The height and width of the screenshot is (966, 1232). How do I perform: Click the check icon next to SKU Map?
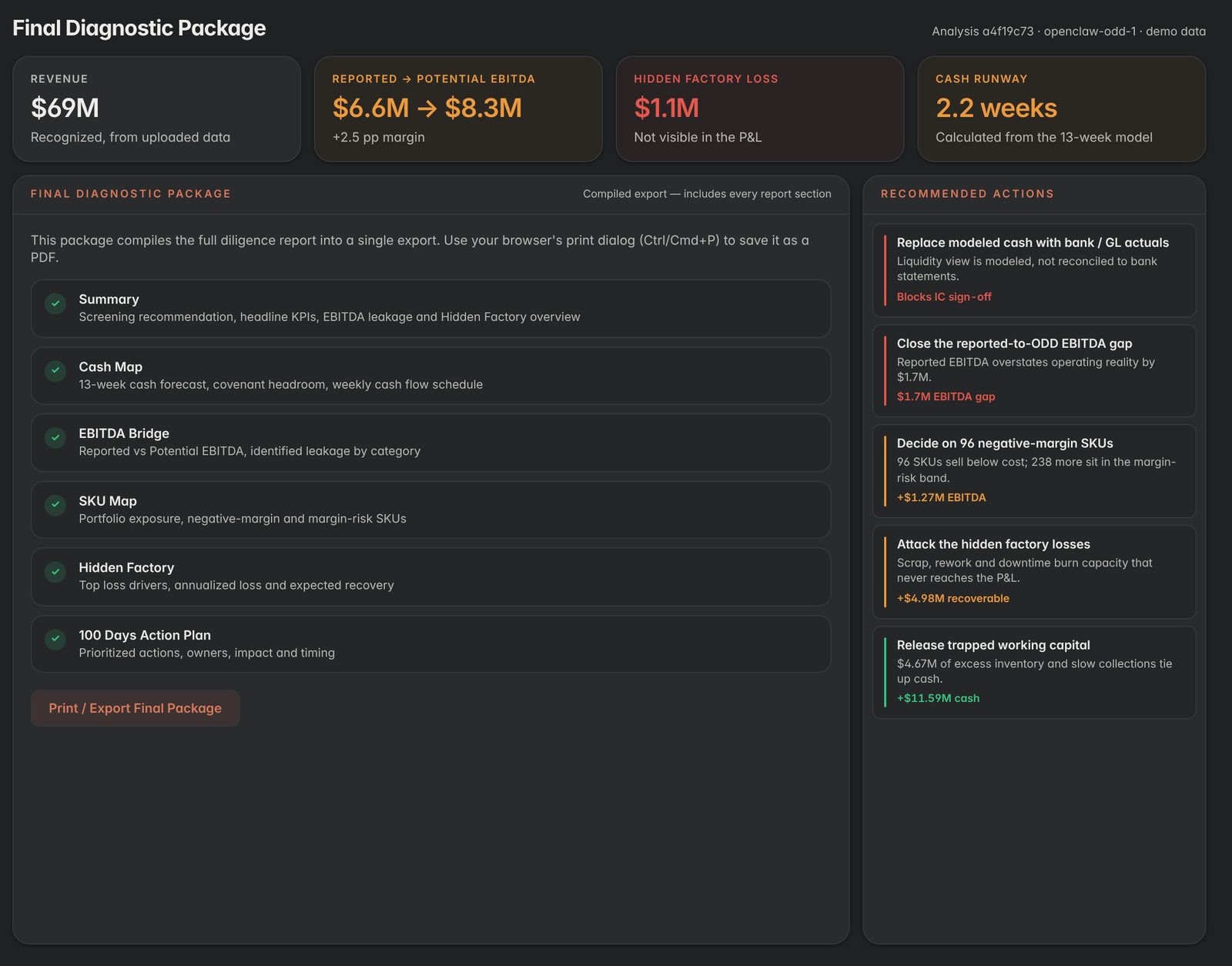point(55,505)
